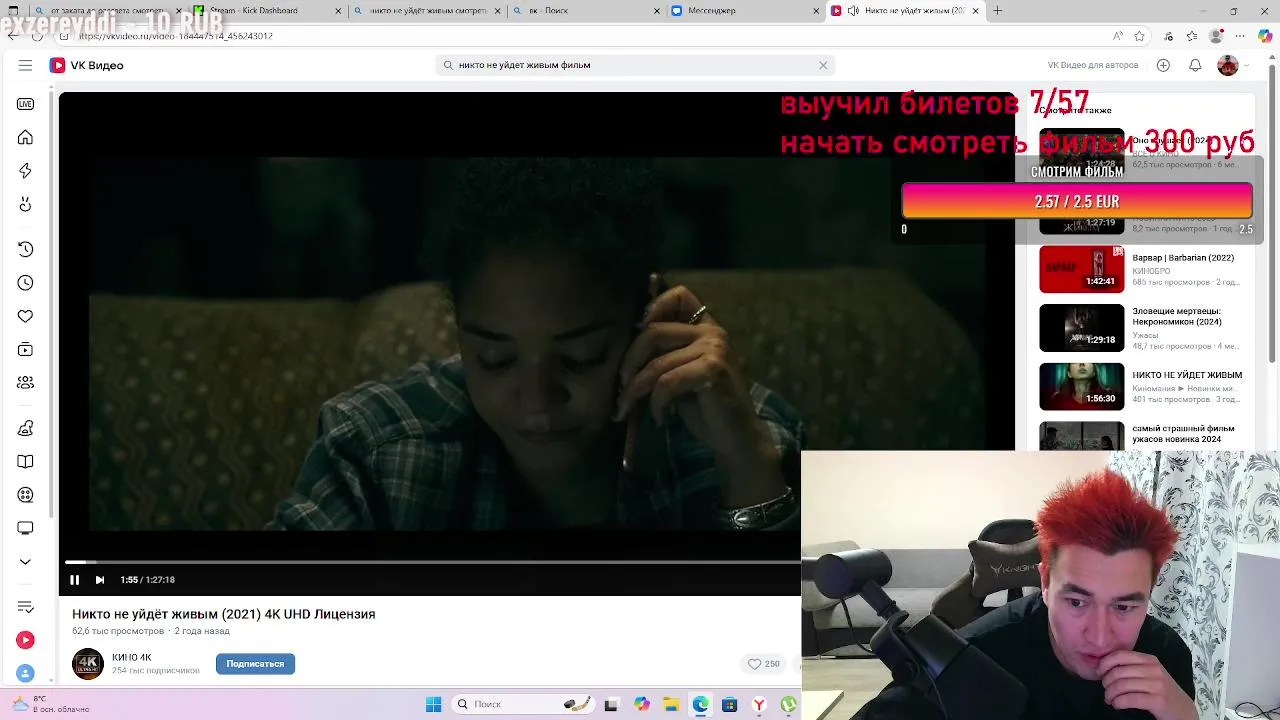Image resolution: width=1280 pixels, height=720 pixels.
Task: Subscribe with the Подписаться button
Action: point(255,664)
